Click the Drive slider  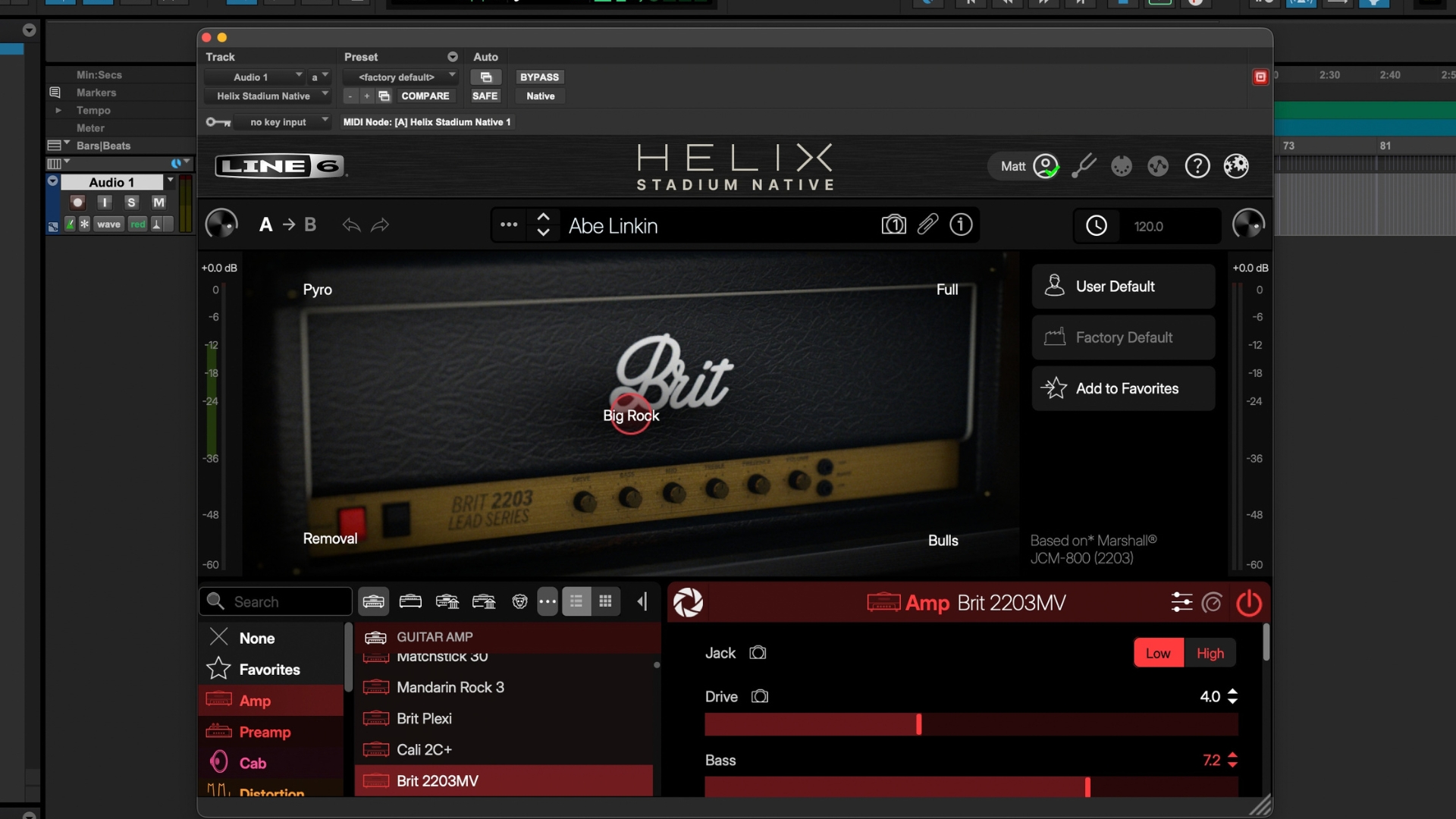(971, 724)
